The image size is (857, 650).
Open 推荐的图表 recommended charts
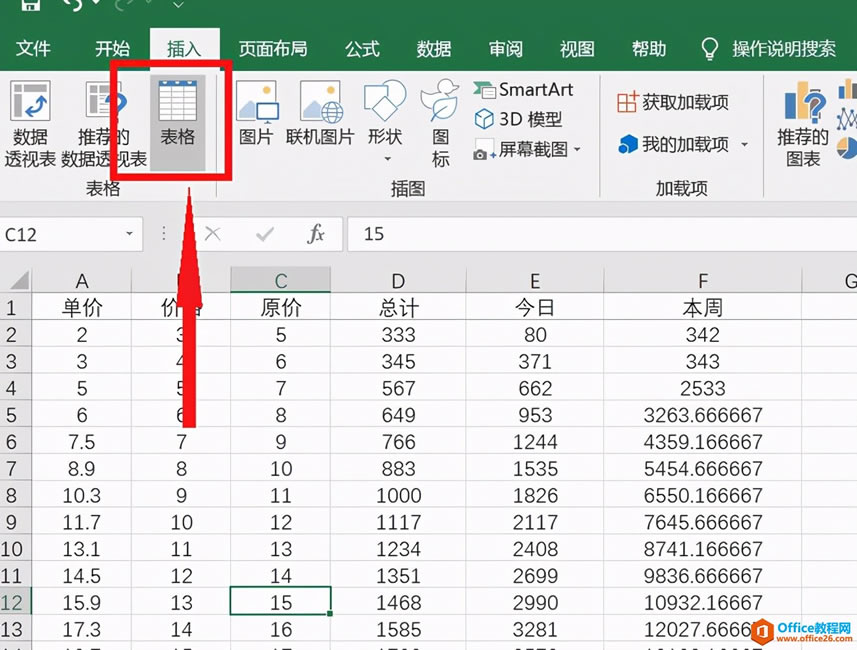tap(803, 125)
